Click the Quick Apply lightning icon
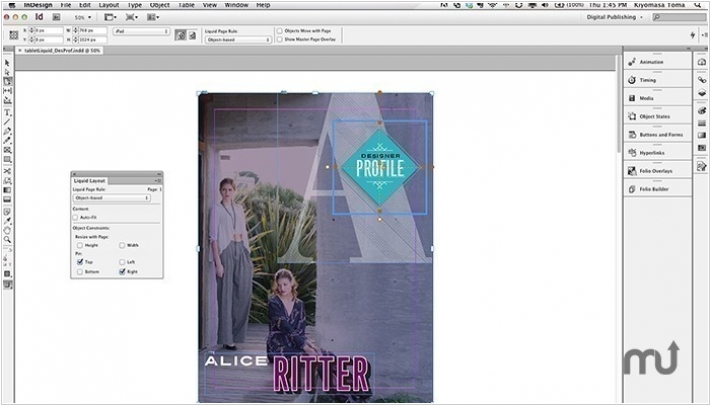The width and height of the screenshot is (710, 405). 692,35
